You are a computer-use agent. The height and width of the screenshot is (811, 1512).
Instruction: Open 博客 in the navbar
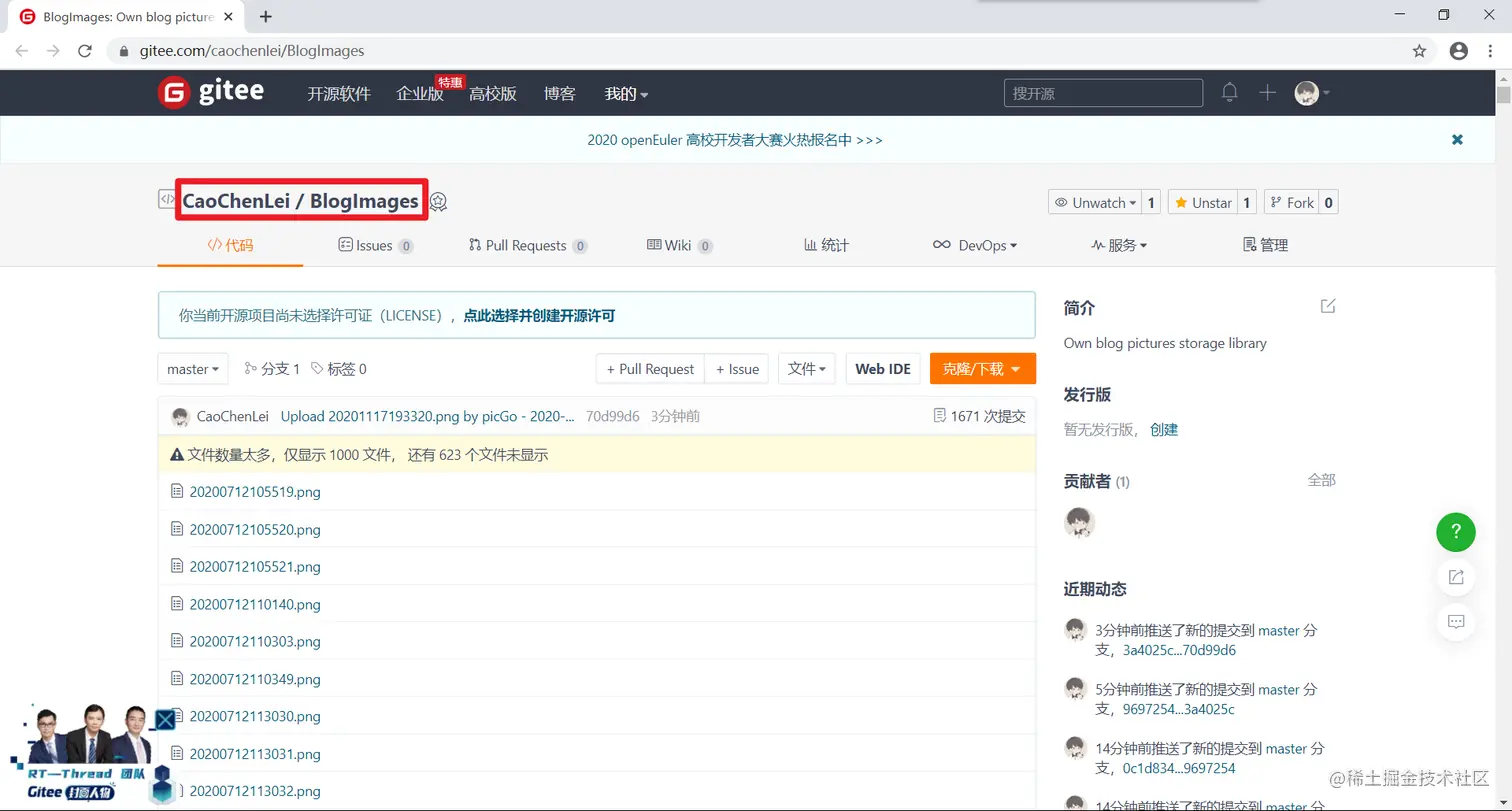point(560,94)
